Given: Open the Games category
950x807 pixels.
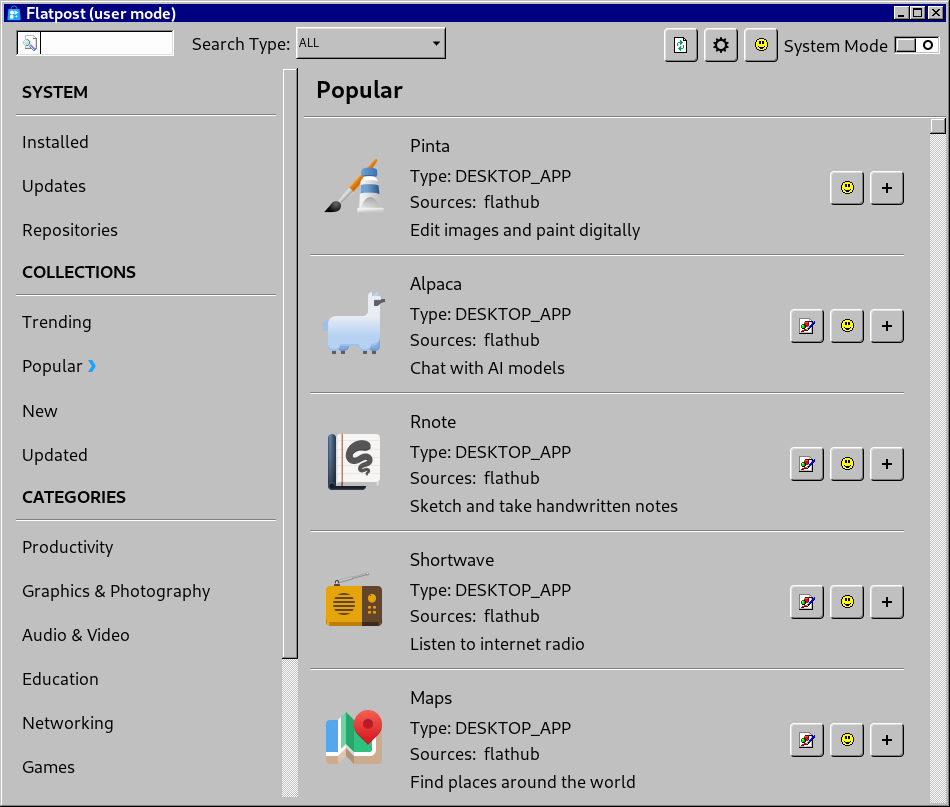Looking at the screenshot, I should point(48,768).
